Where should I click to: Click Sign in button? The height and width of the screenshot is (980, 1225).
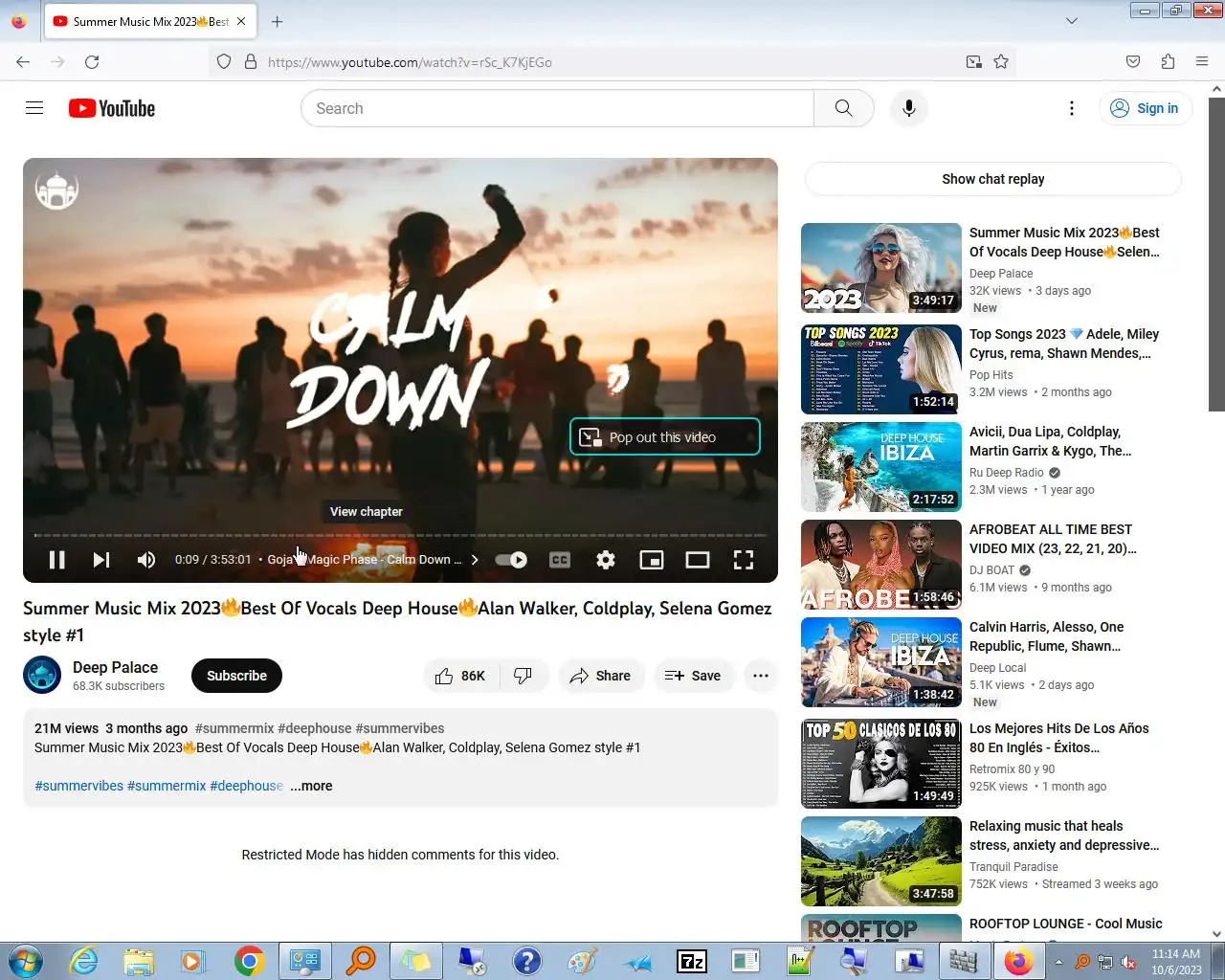pos(1146,108)
